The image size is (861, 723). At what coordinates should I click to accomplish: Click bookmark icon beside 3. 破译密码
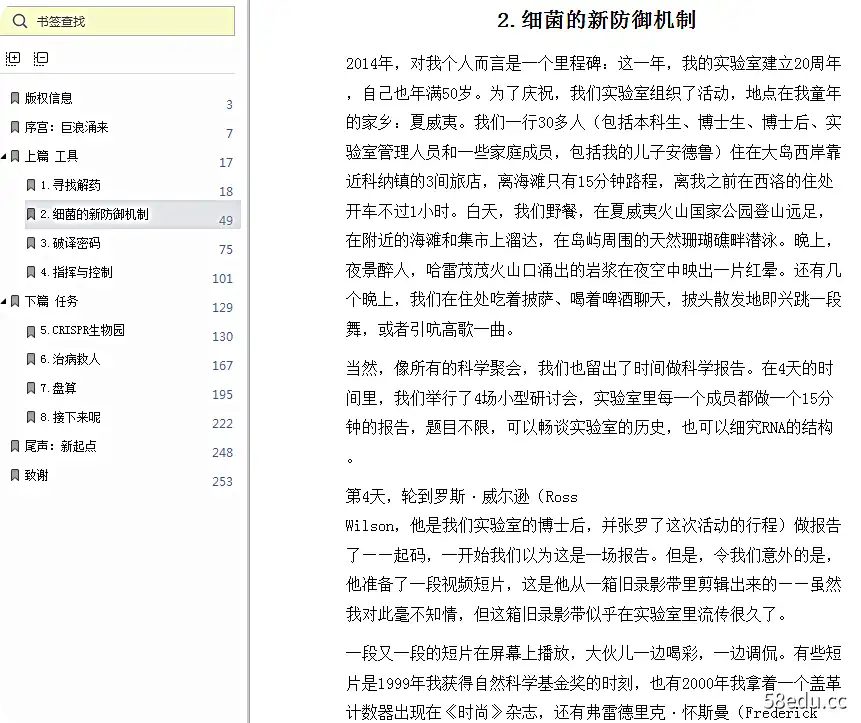(x=31, y=243)
